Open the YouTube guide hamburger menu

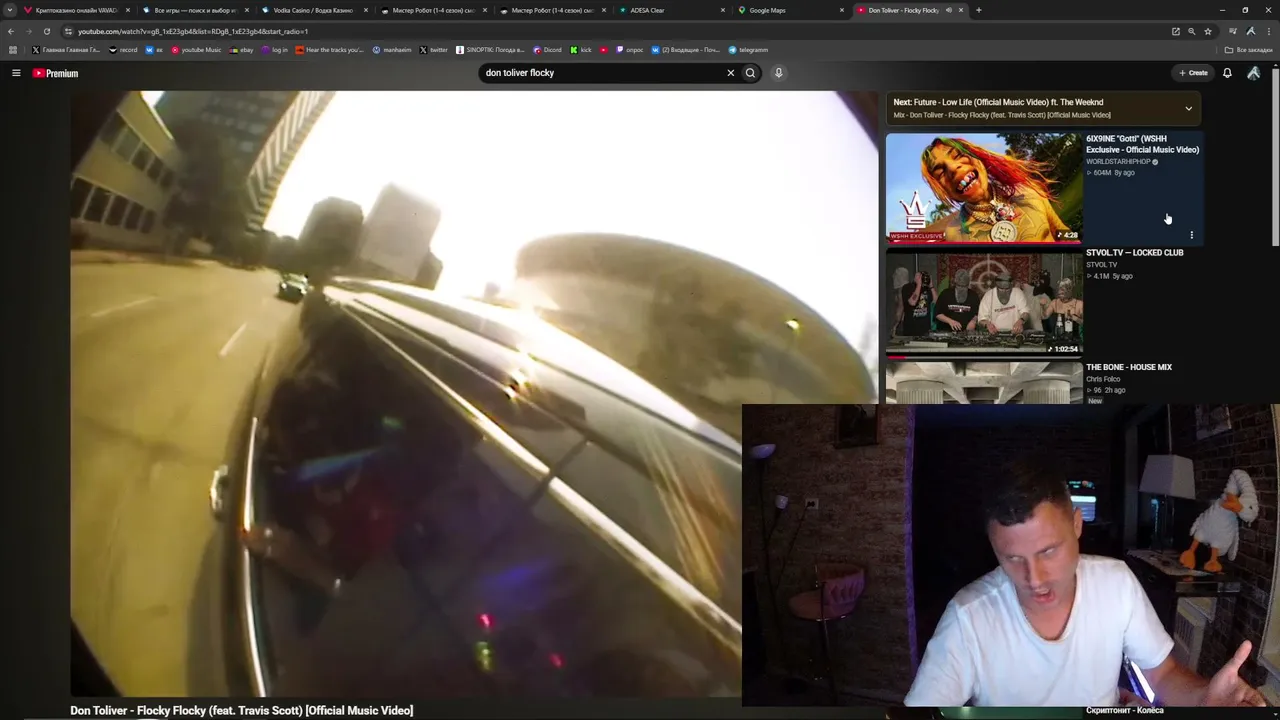pos(16,73)
